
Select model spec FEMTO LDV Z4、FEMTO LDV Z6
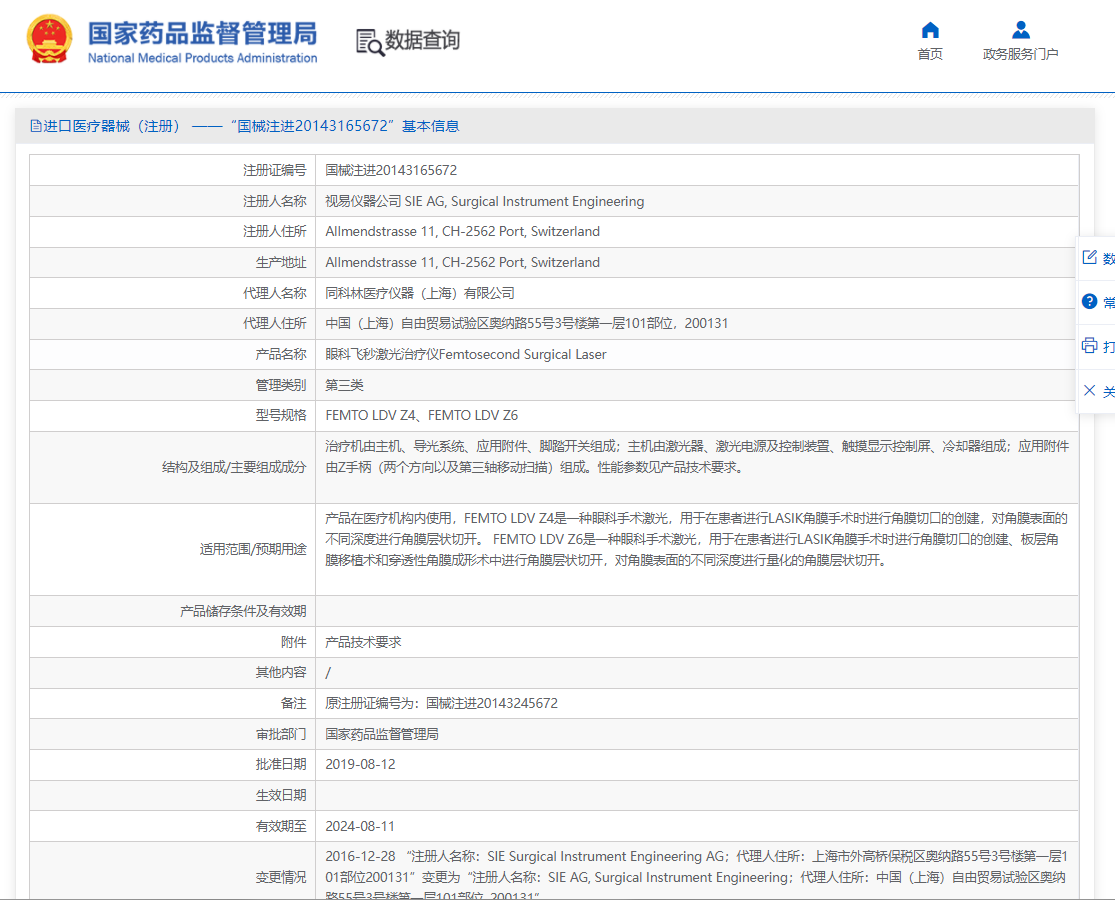click(422, 415)
